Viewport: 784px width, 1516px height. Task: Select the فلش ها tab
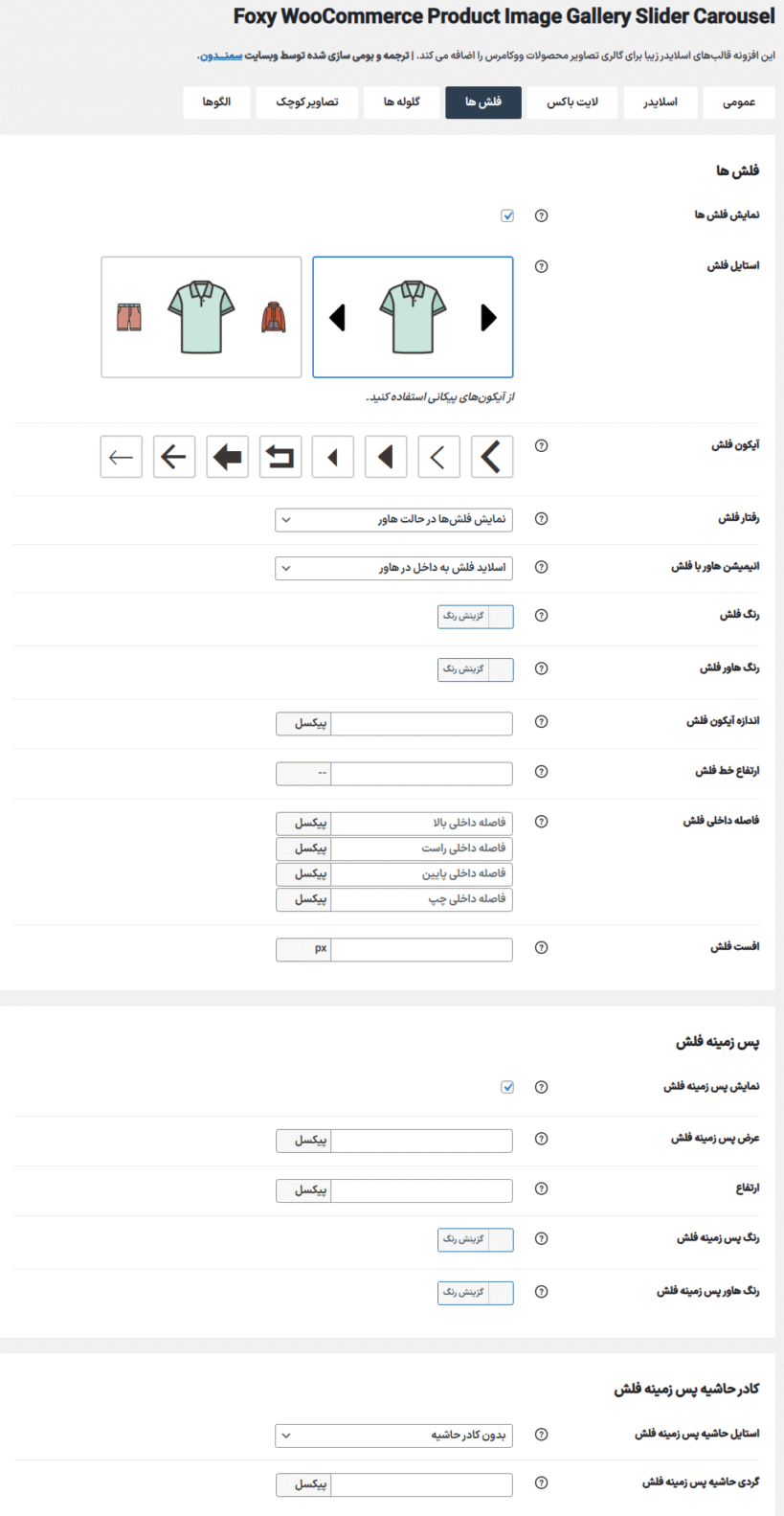pos(483,102)
